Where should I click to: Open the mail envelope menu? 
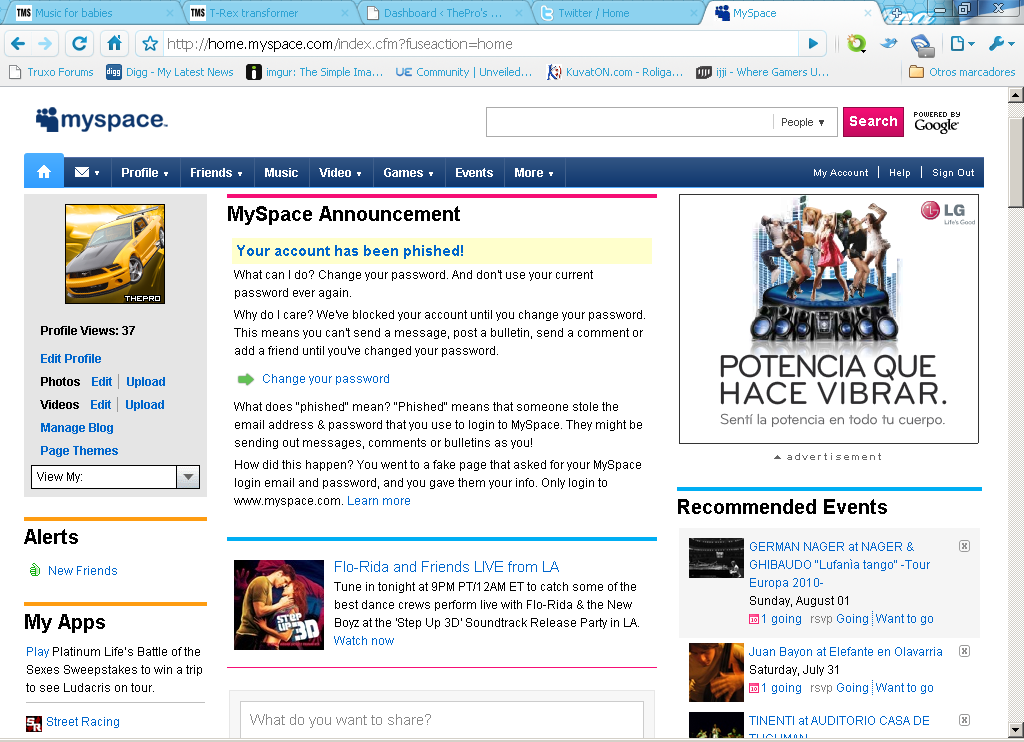pyautogui.click(x=87, y=172)
